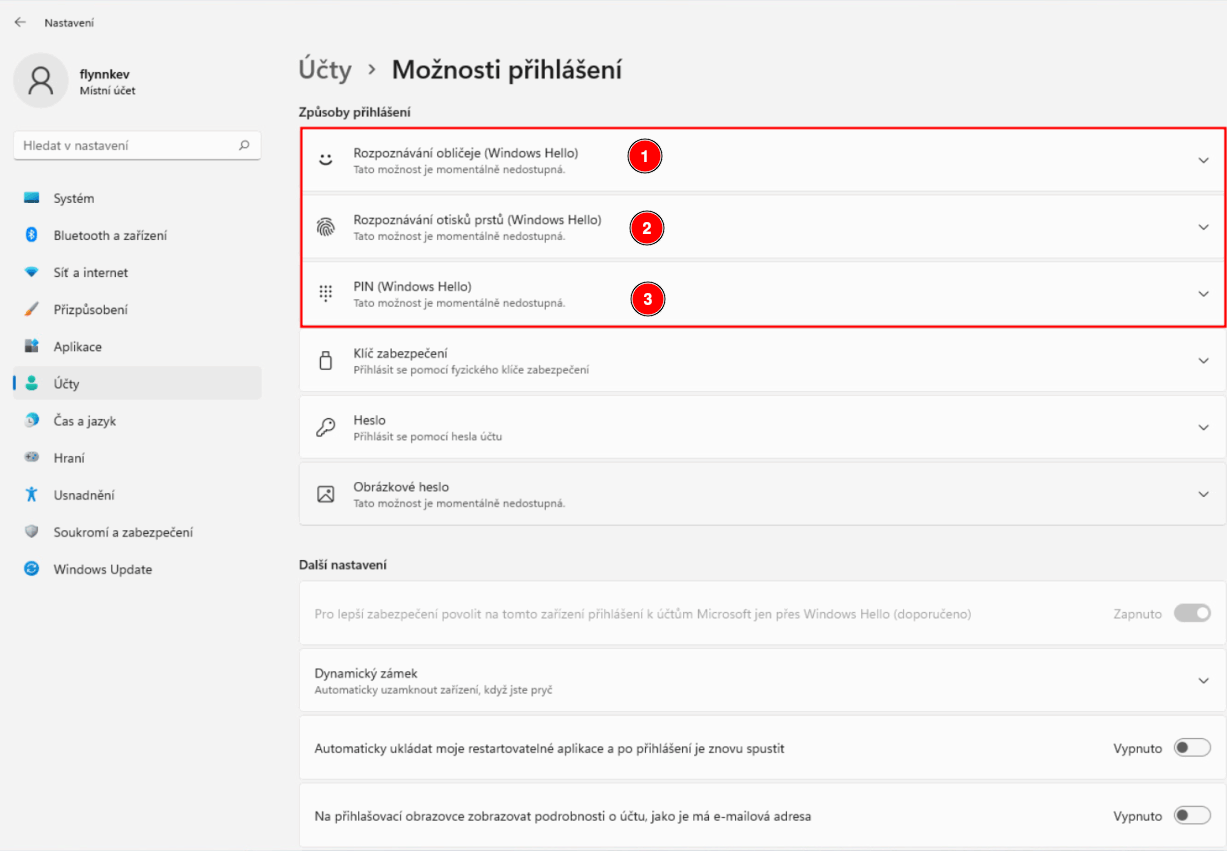The width and height of the screenshot is (1227, 851).
Task: Open Přizpůsobení settings page
Action: click(x=90, y=310)
